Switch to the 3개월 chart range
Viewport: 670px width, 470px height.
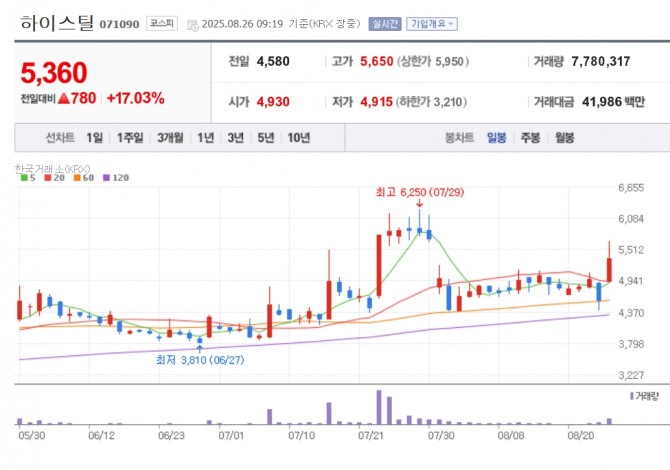point(170,138)
